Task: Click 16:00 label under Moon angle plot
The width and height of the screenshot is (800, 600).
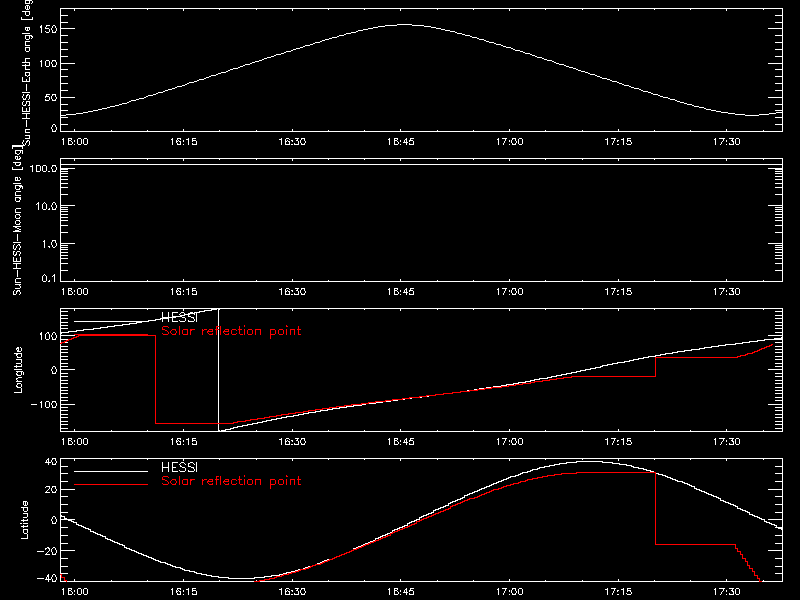Action: [74, 292]
